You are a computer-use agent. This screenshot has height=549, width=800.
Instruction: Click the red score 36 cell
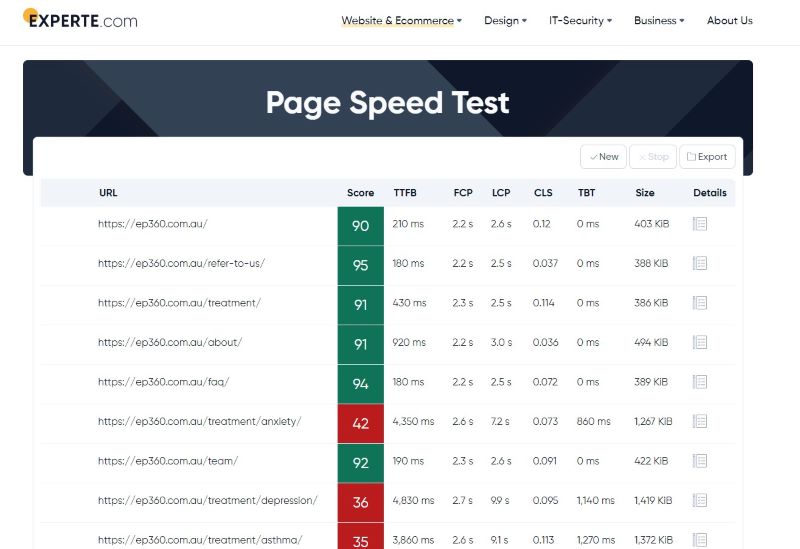click(360, 503)
